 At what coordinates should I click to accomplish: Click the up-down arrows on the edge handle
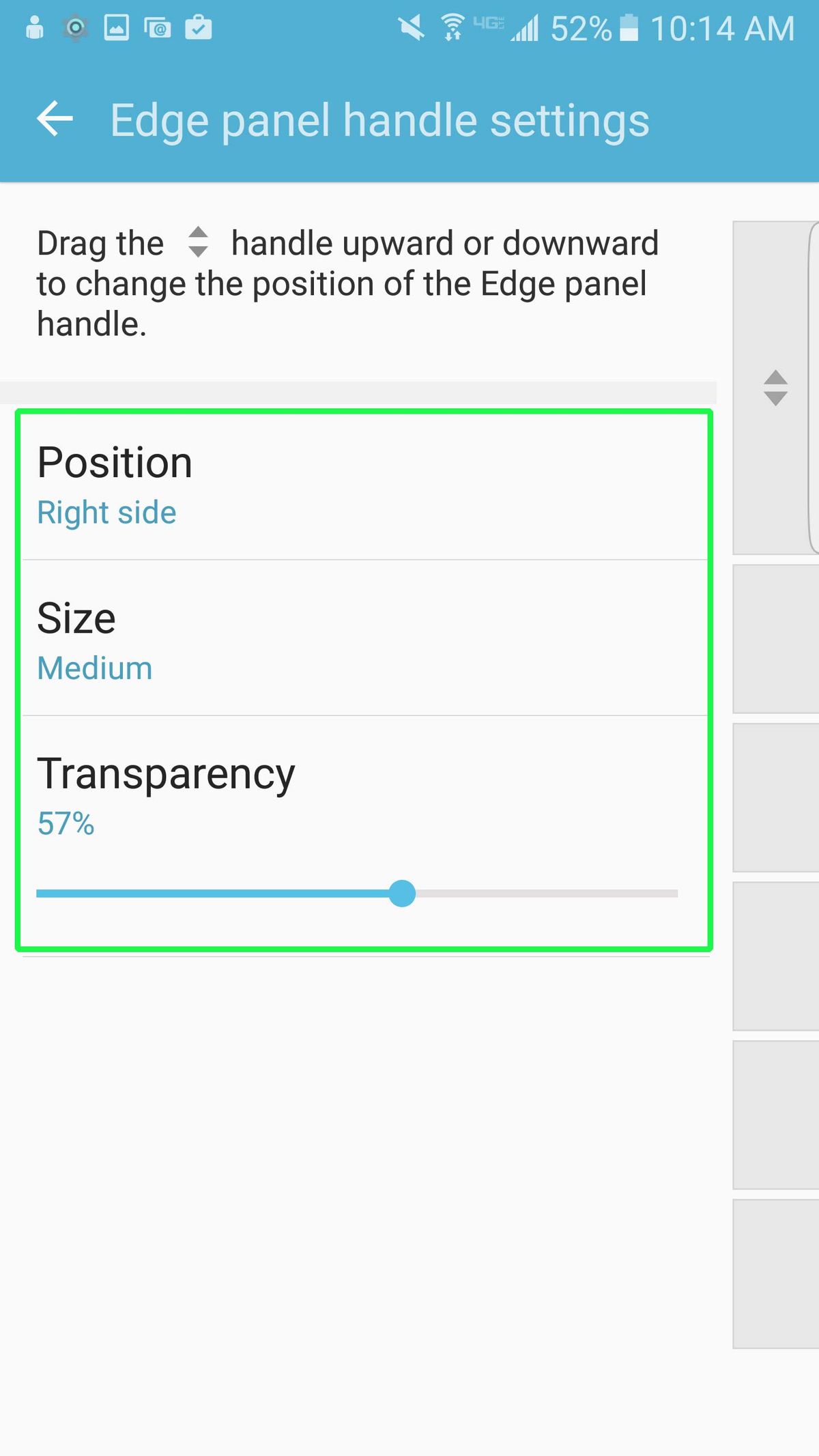776,386
